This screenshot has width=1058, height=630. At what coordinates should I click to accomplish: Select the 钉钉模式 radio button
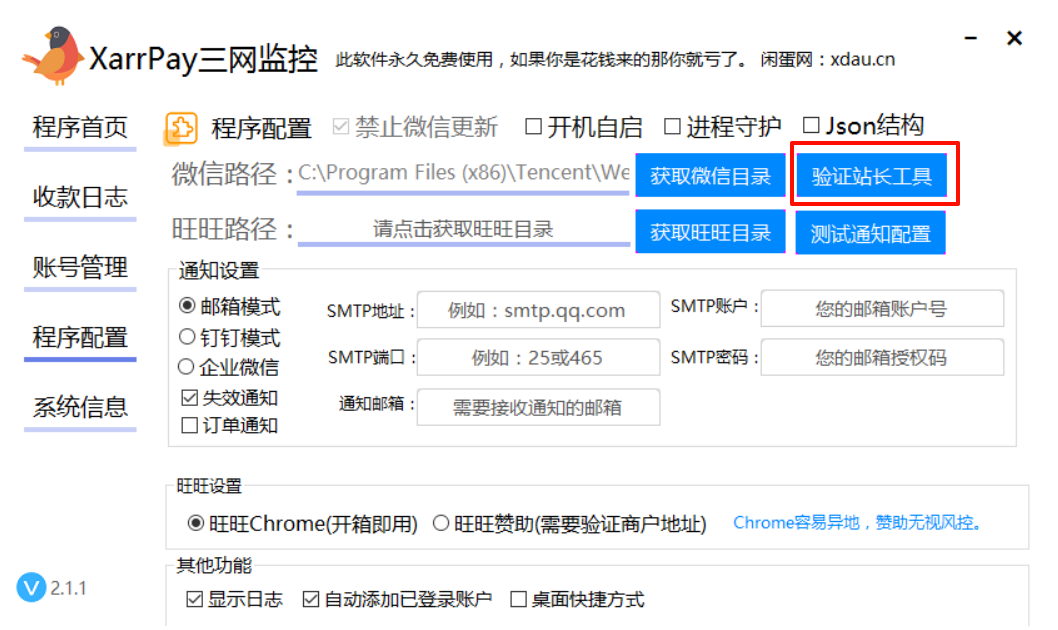[x=185, y=336]
